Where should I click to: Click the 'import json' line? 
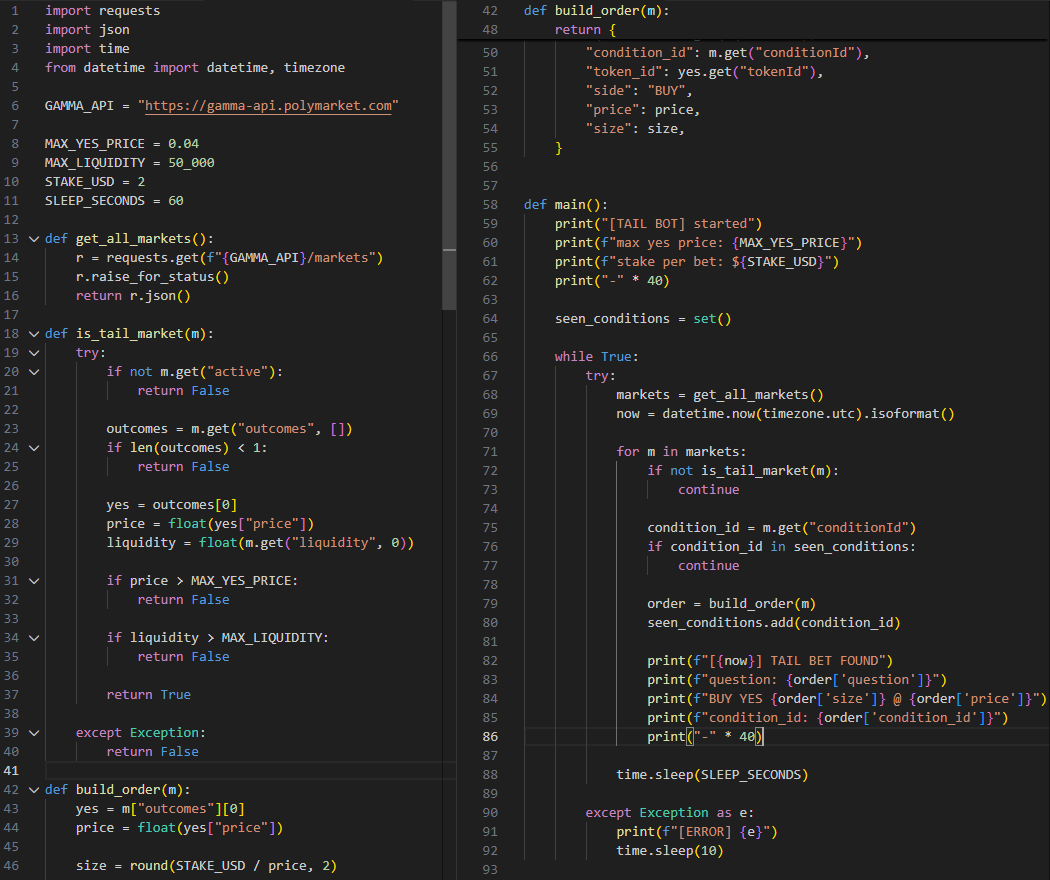pyautogui.click(x=87, y=29)
